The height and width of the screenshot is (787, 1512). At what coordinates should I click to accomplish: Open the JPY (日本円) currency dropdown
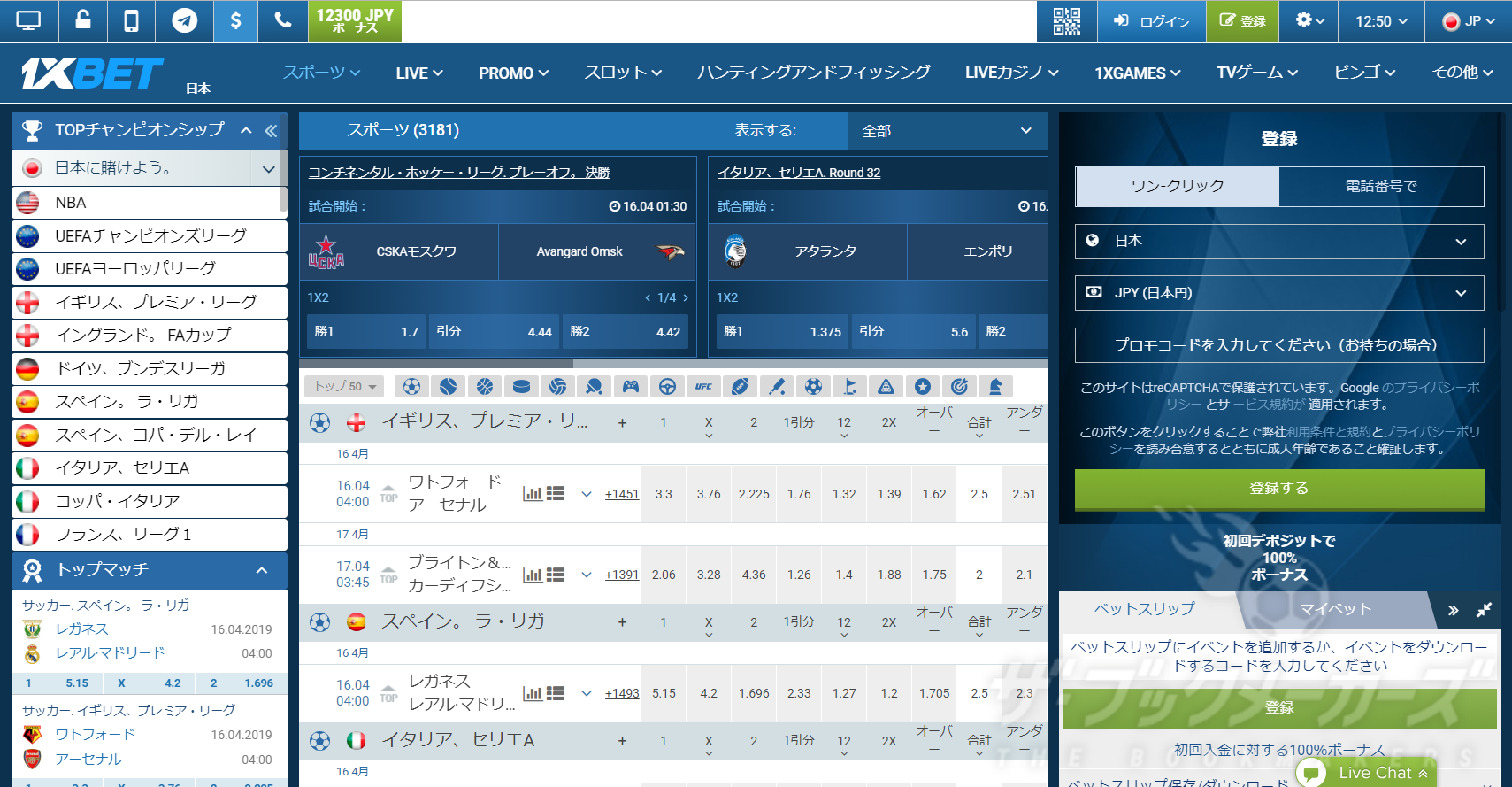(x=1279, y=292)
